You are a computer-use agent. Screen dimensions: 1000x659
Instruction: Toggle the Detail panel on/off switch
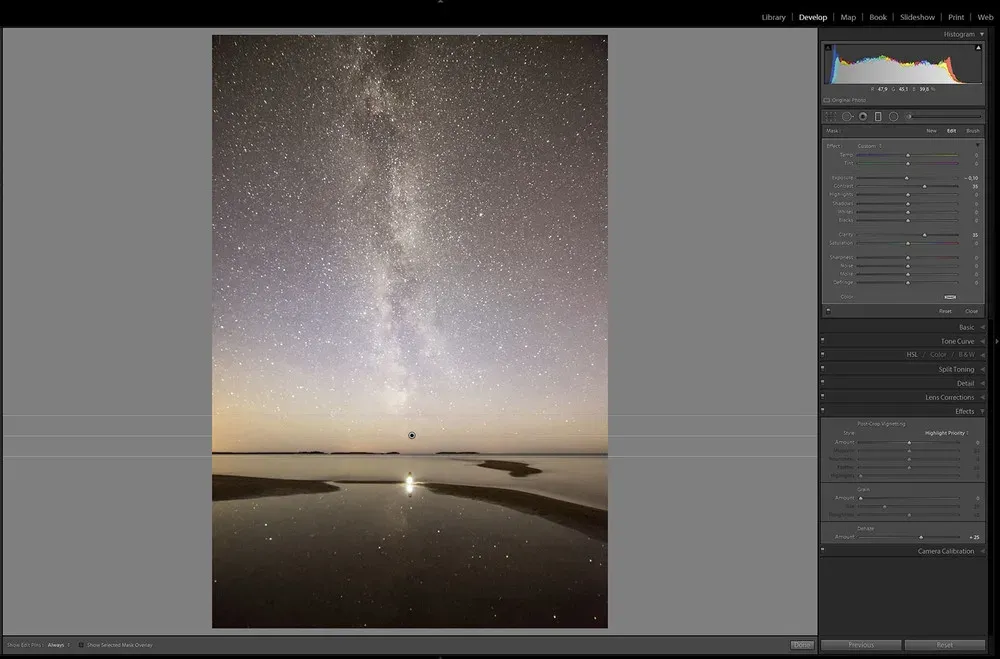point(823,383)
